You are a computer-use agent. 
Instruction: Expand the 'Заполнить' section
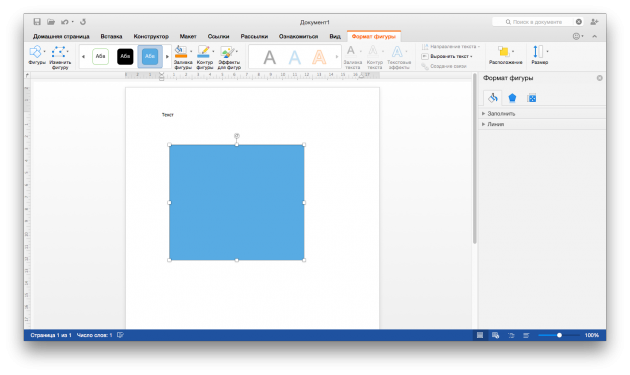542,114
